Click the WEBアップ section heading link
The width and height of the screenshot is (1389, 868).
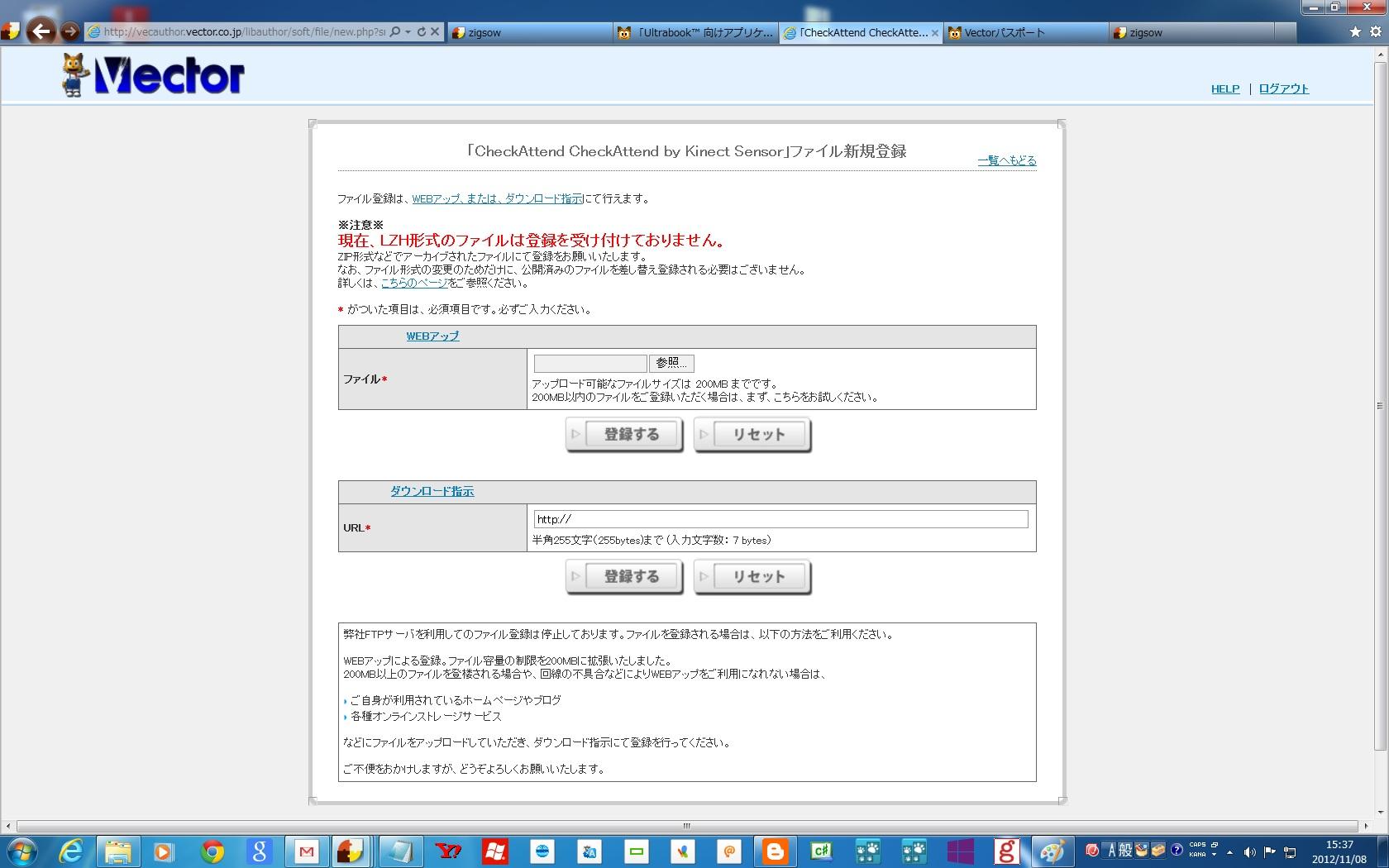pyautogui.click(x=432, y=336)
